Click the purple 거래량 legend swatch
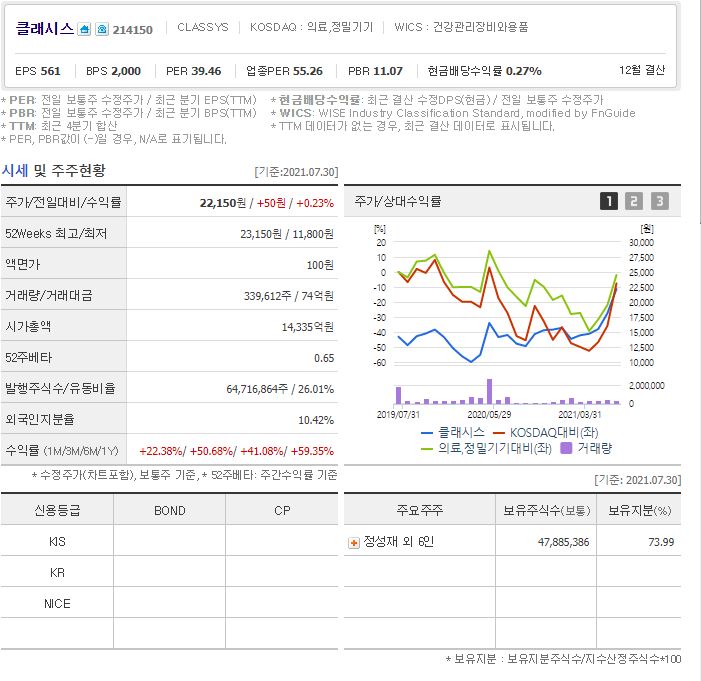701x681 pixels. 566,448
